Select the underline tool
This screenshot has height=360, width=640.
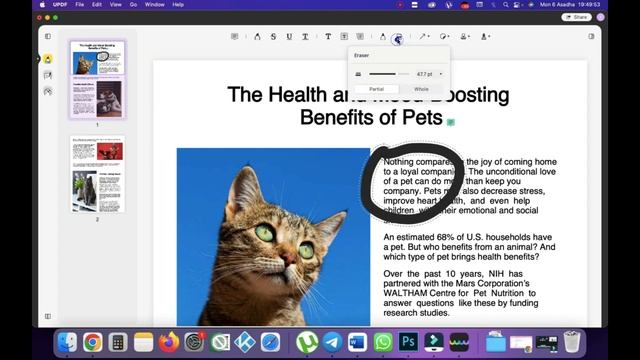(x=289, y=36)
